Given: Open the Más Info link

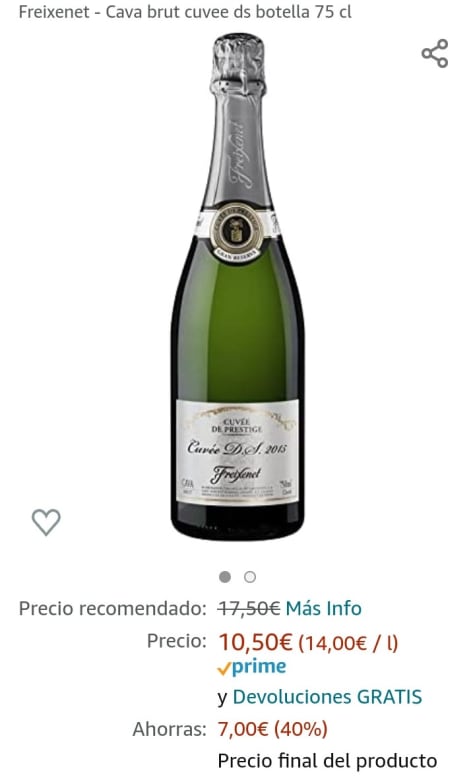Looking at the screenshot, I should (x=324, y=608).
